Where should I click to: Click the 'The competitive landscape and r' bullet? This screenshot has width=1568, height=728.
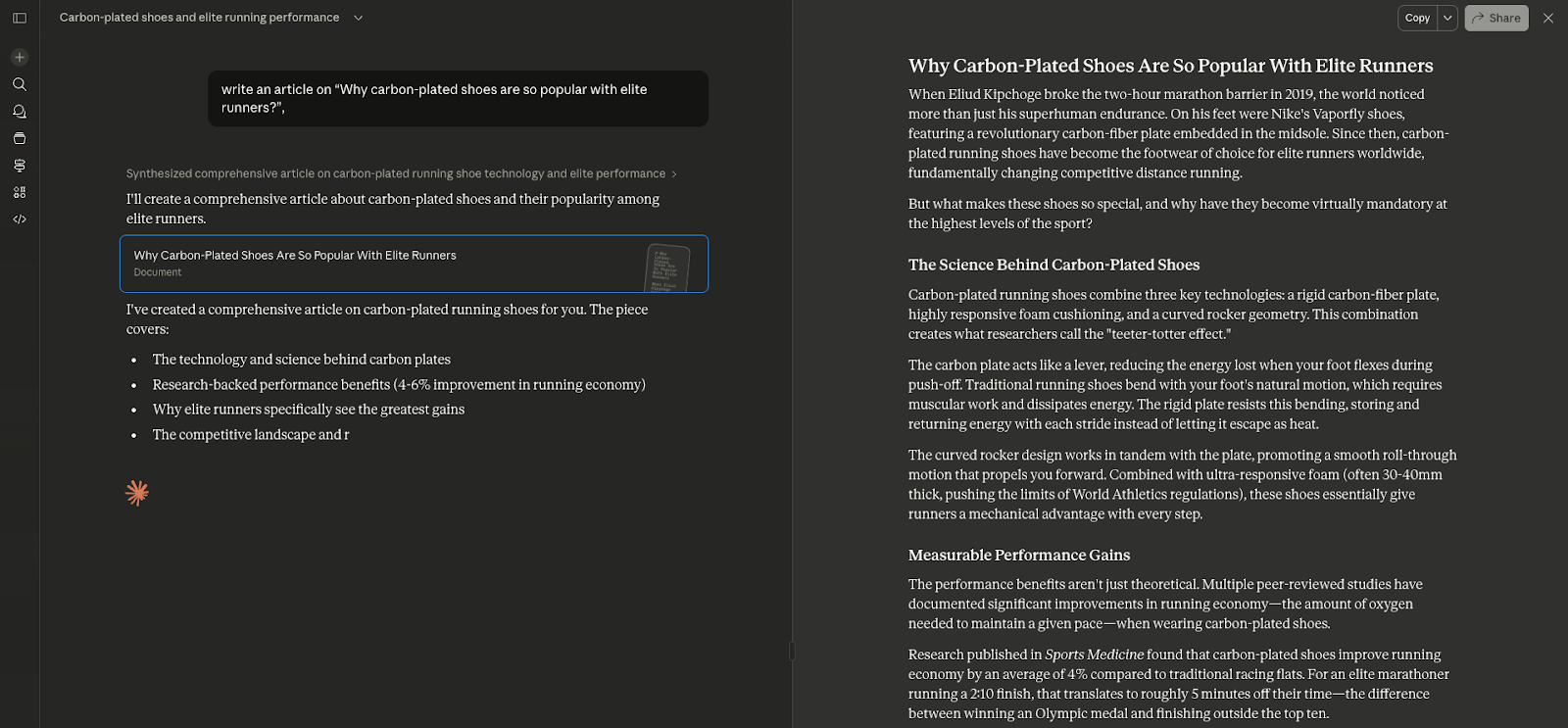click(251, 434)
